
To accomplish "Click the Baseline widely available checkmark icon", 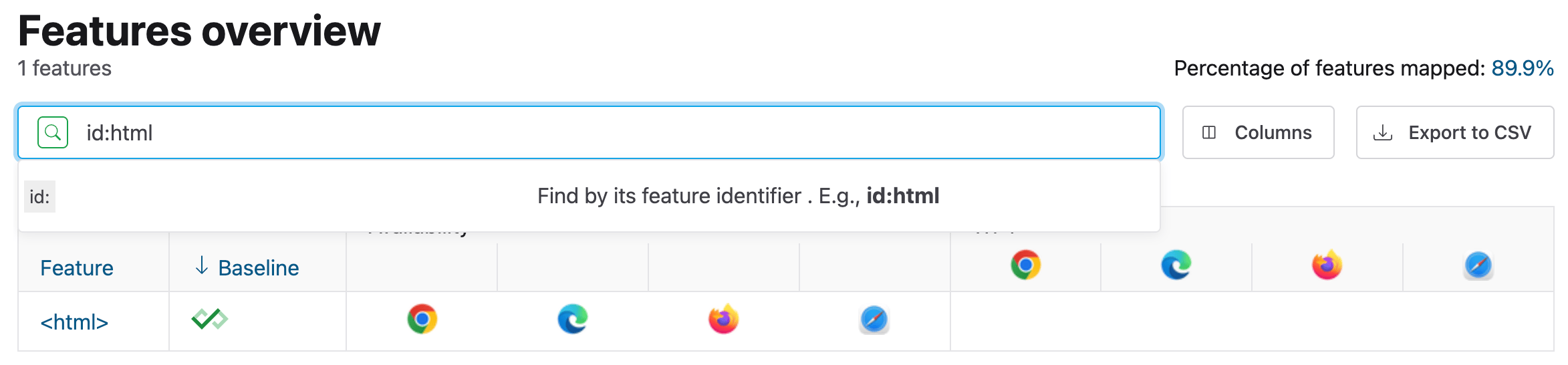I will pos(209,319).
